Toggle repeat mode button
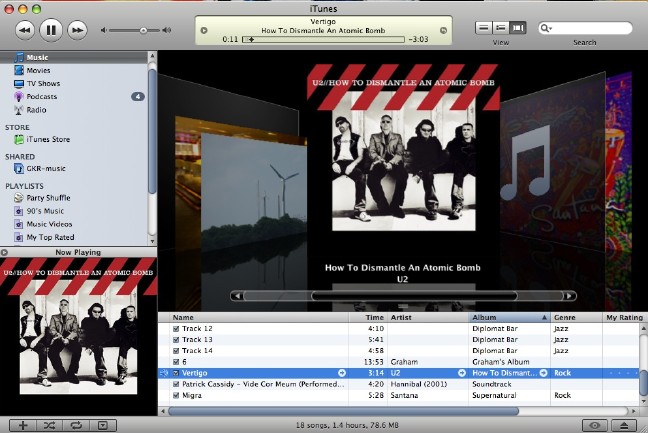 76,425
